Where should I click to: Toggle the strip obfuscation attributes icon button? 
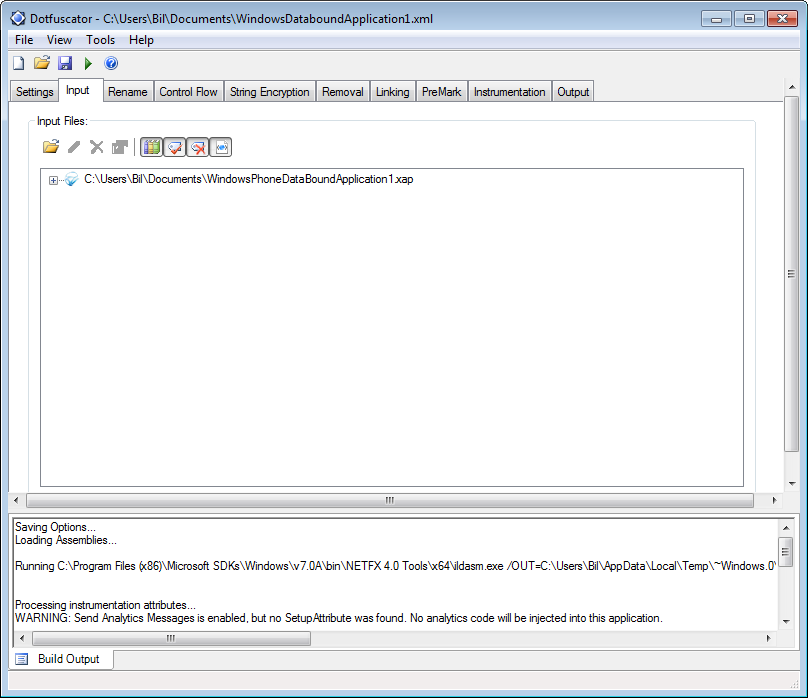[198, 147]
